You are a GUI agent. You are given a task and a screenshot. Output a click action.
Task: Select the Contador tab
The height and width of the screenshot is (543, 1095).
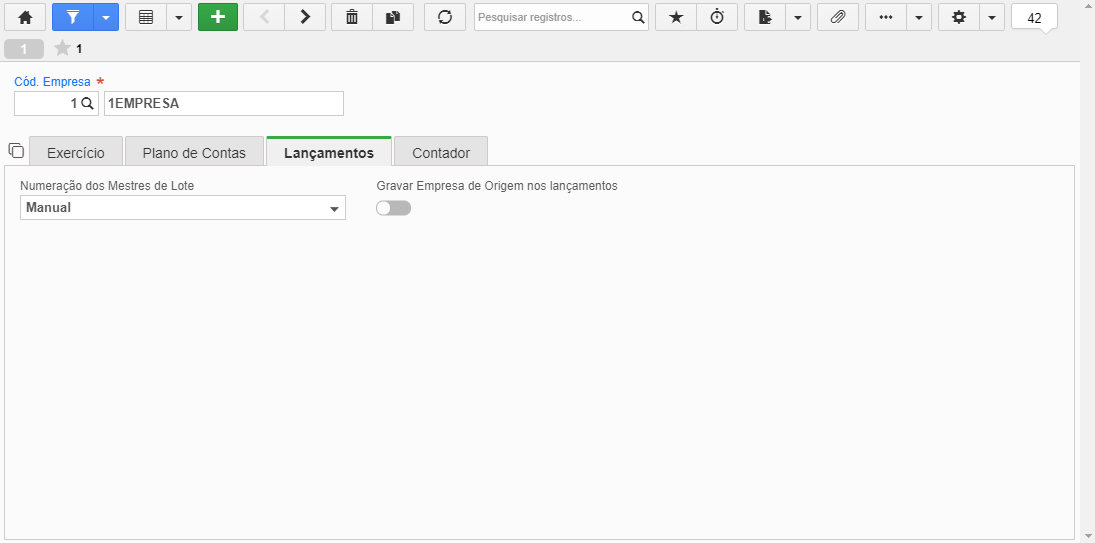tap(441, 153)
